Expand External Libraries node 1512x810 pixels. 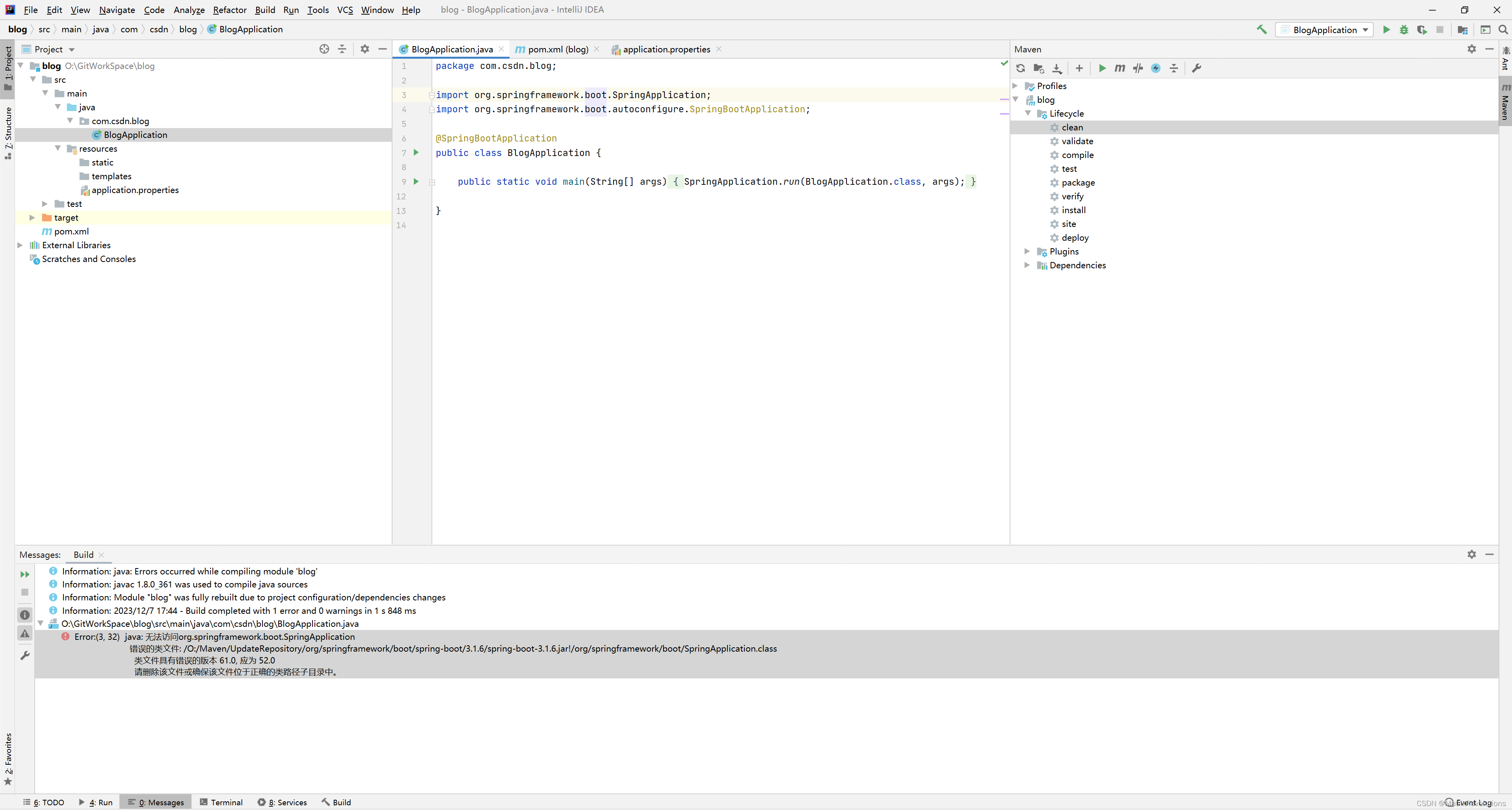pos(20,245)
